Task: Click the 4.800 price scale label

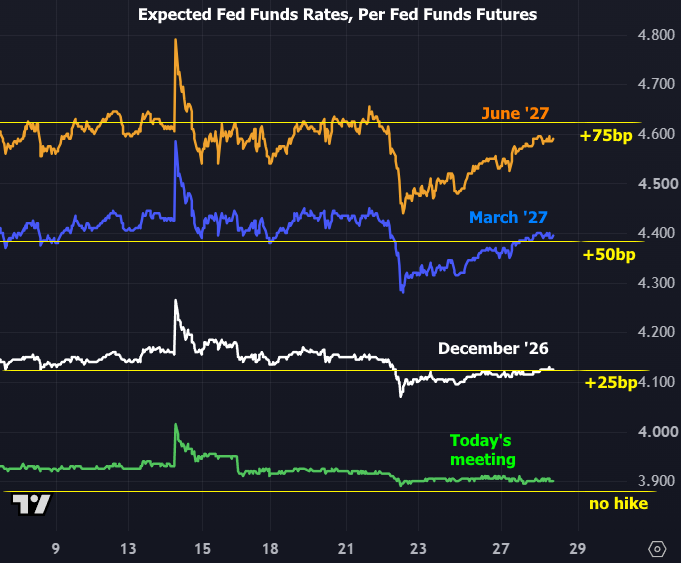Action: [x=656, y=35]
